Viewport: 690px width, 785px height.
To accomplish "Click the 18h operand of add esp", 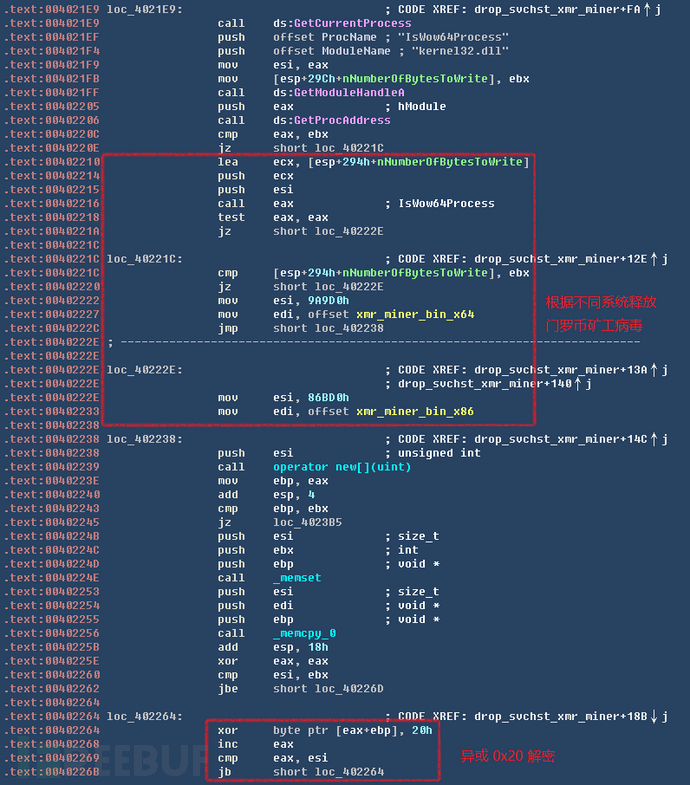I will pos(318,647).
